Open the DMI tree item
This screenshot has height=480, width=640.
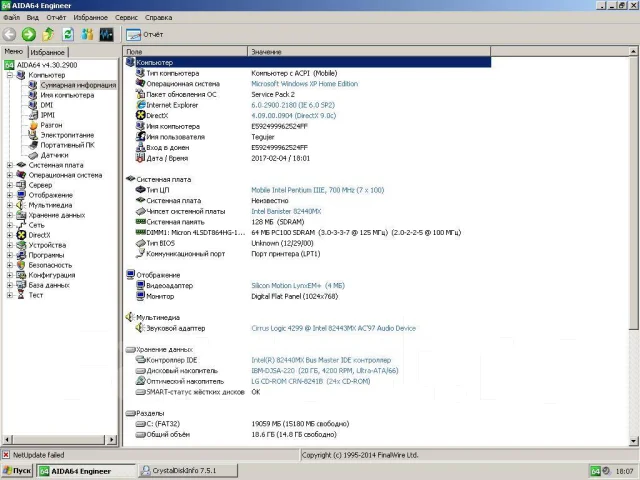tap(47, 105)
